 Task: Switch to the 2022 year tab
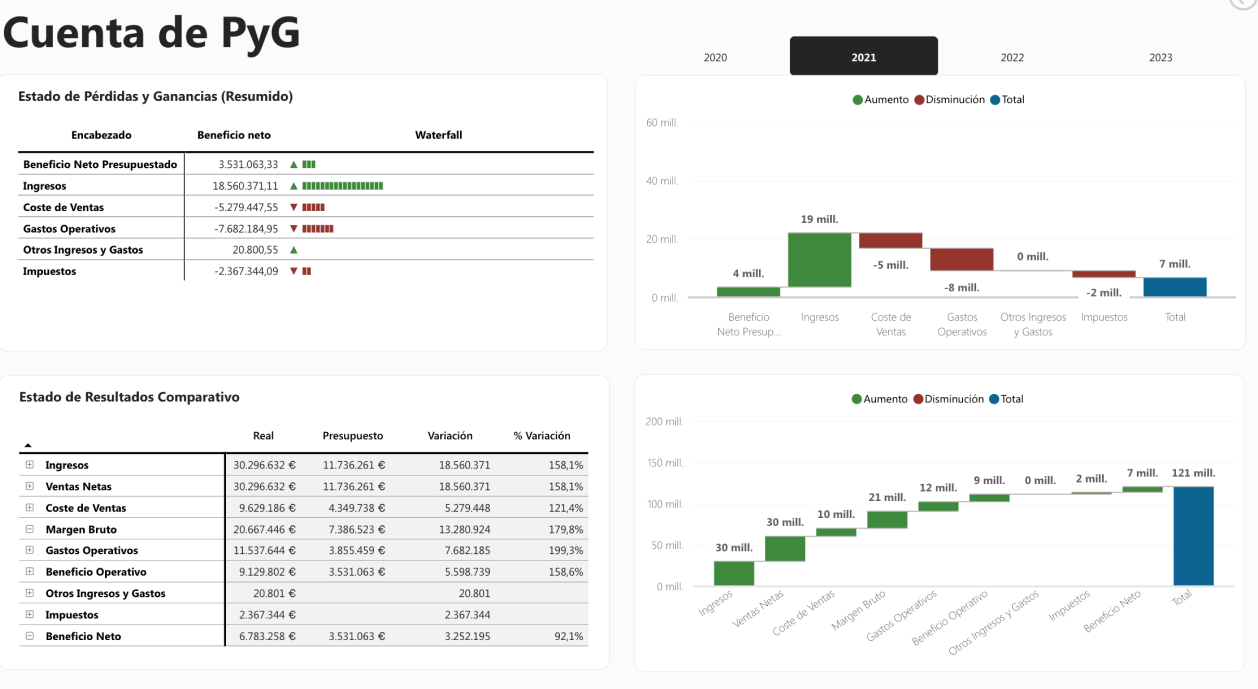1012,57
